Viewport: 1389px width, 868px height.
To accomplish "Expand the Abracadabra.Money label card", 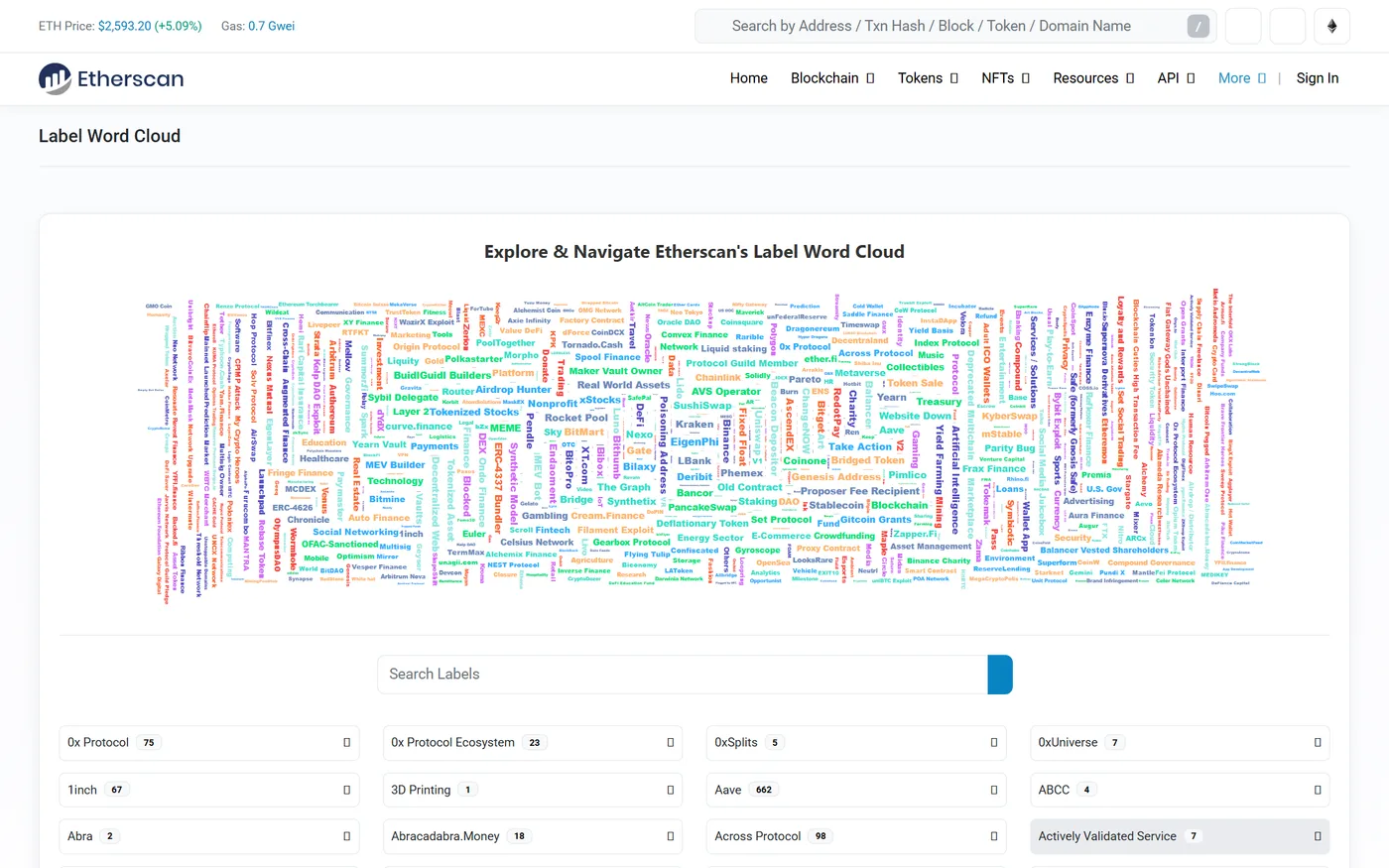I will click(x=533, y=837).
